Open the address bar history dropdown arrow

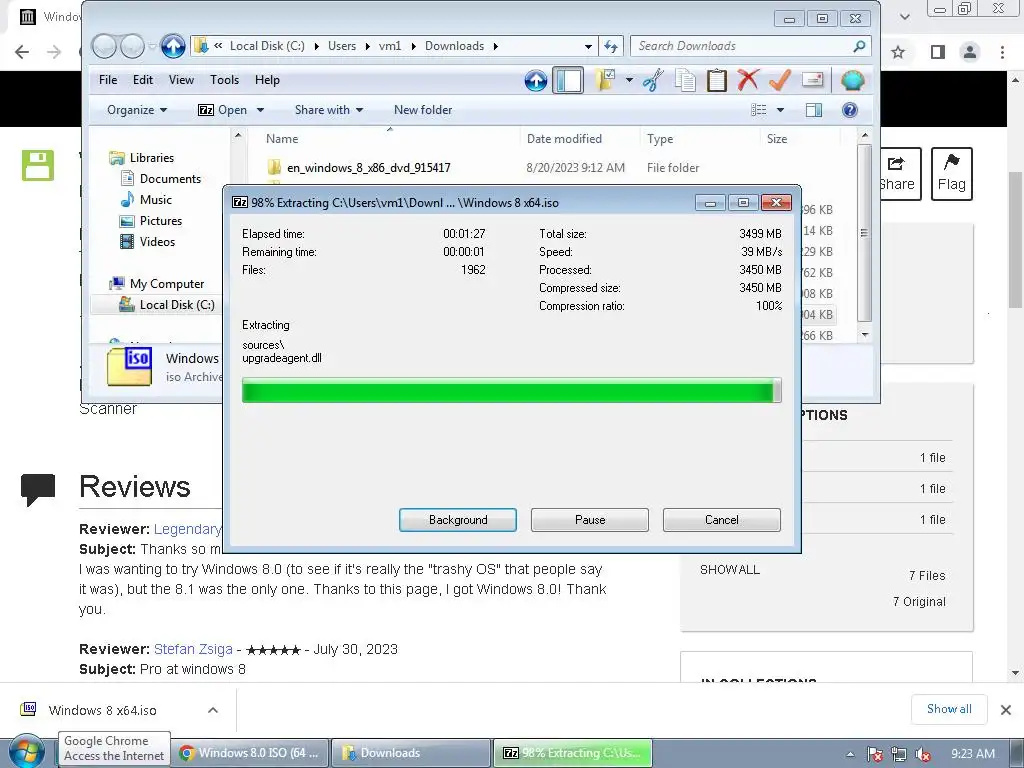(x=588, y=46)
